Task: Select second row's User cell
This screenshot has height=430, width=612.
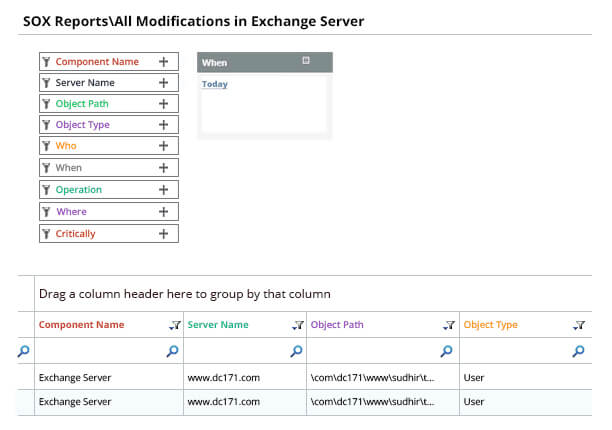Action: pos(526,402)
